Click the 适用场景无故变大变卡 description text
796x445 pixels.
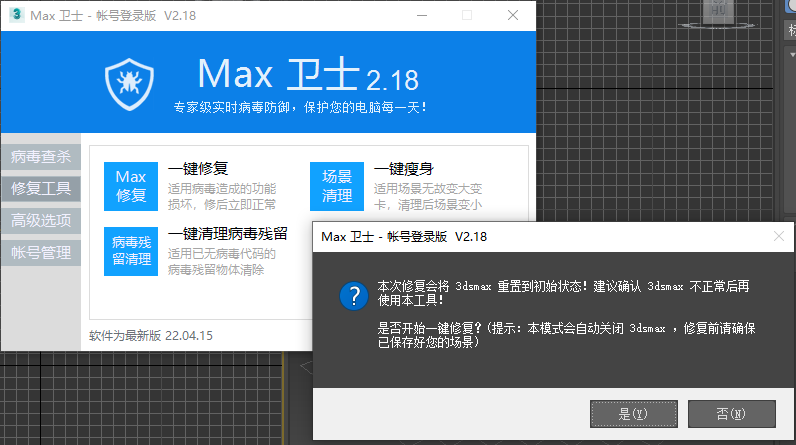coord(428,197)
